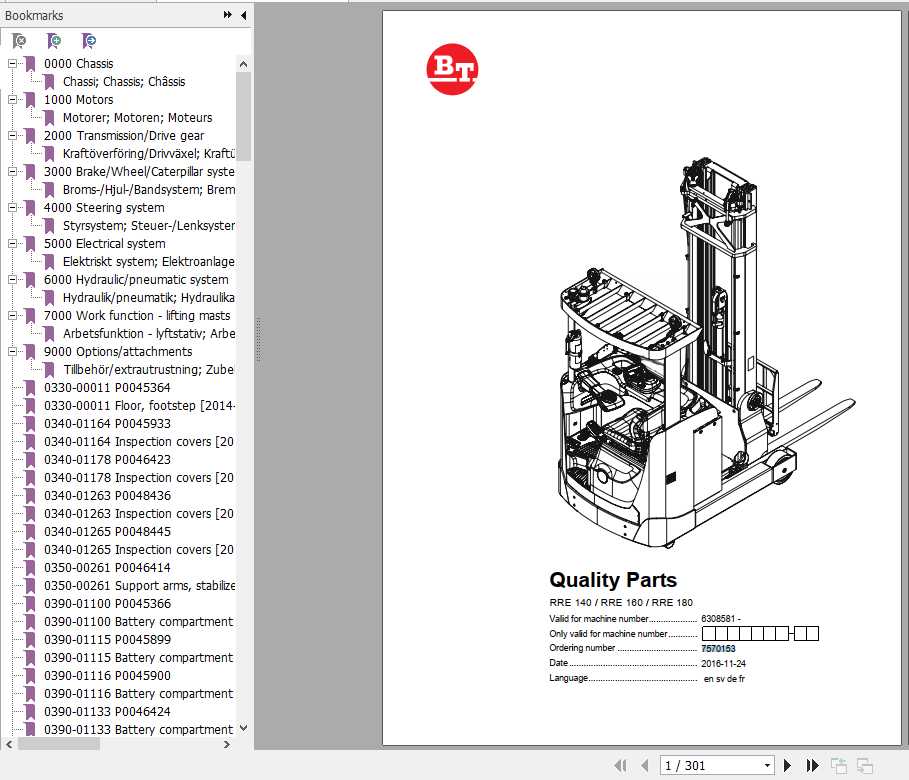
Task: Click the Bookmarks panel title
Action: (35, 15)
